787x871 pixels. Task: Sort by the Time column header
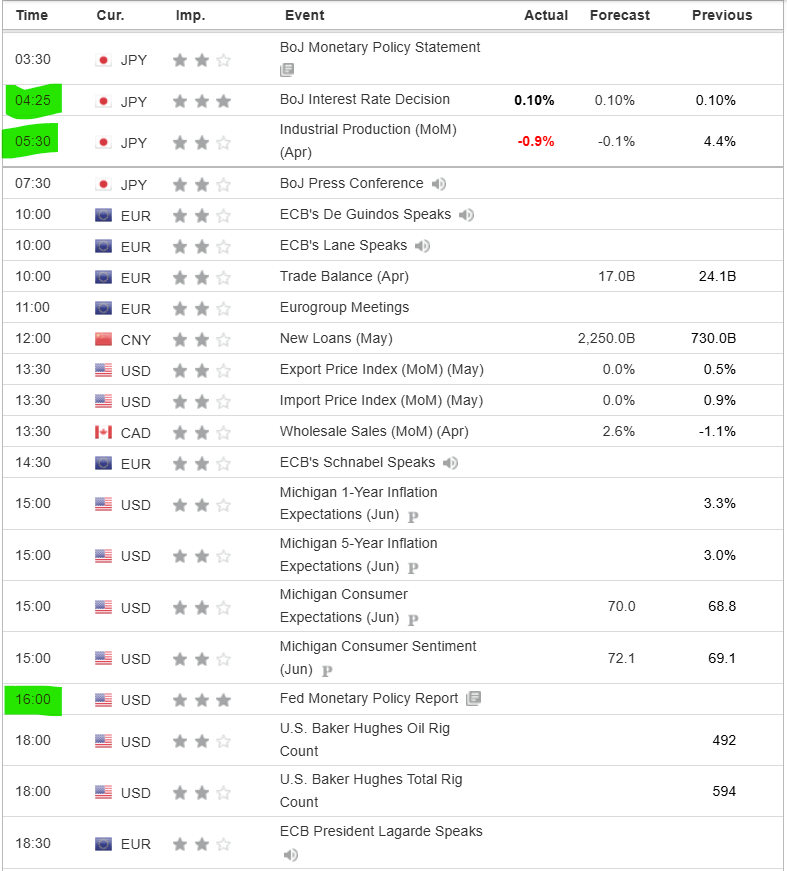pos(32,15)
